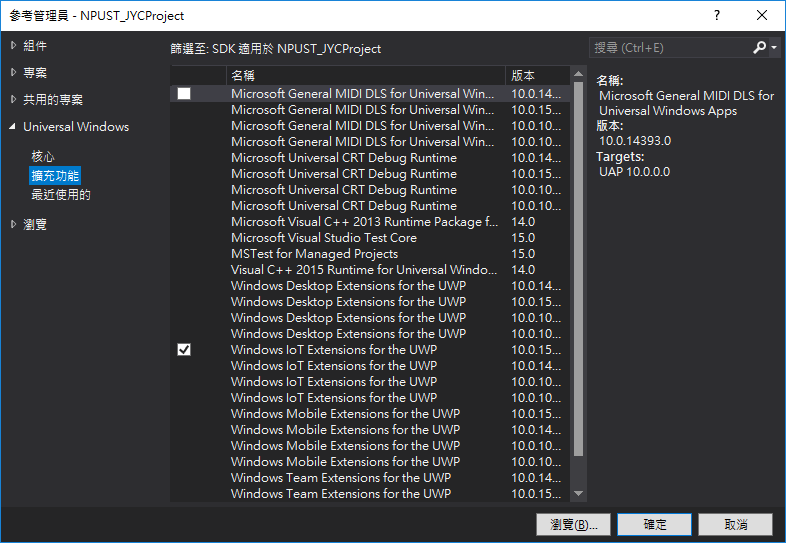Click version 15.0 of Visual Studio Test Core
This screenshot has width=786, height=543.
click(523, 238)
